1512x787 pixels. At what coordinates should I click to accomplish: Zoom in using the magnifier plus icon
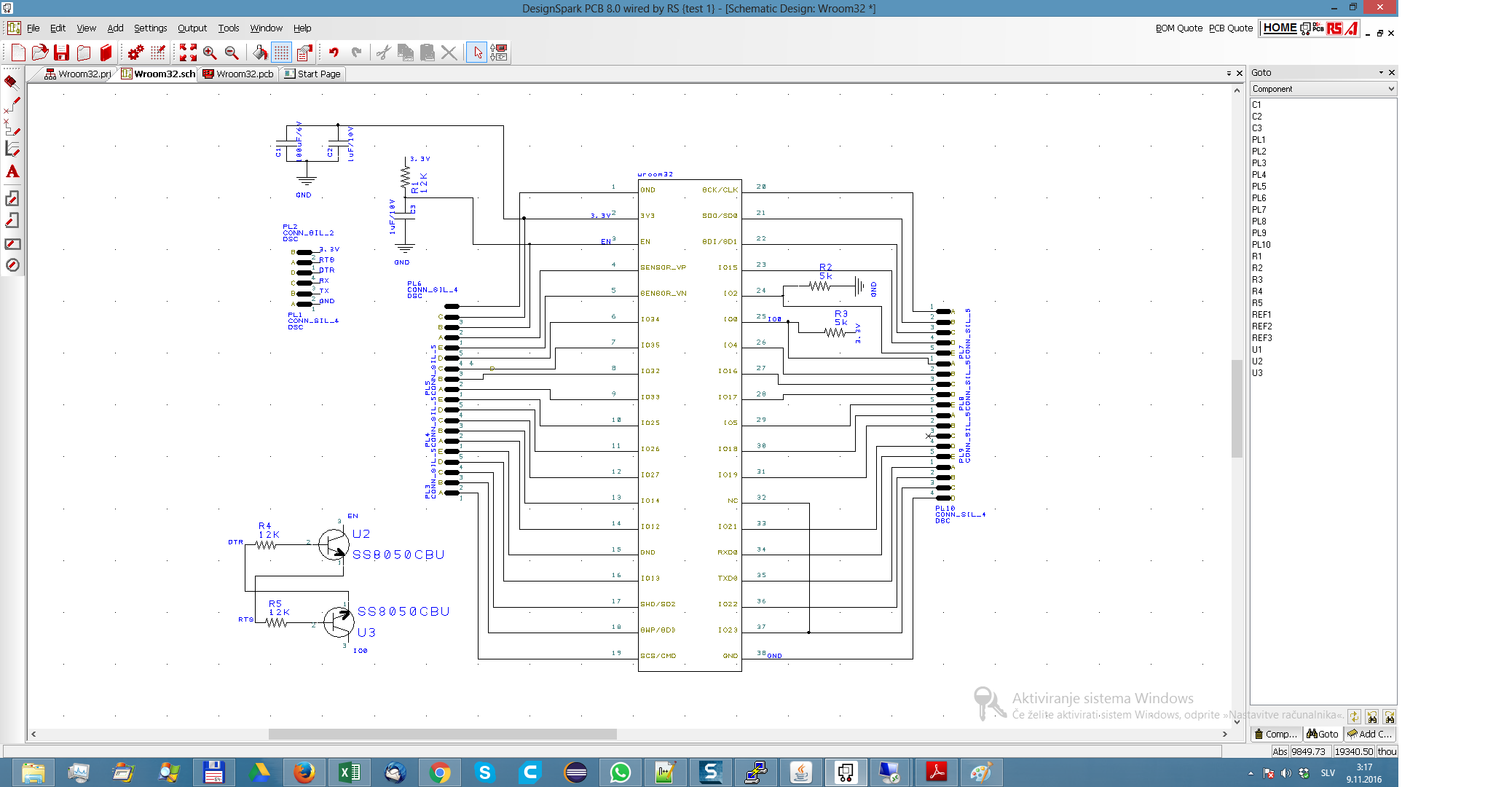coord(210,52)
